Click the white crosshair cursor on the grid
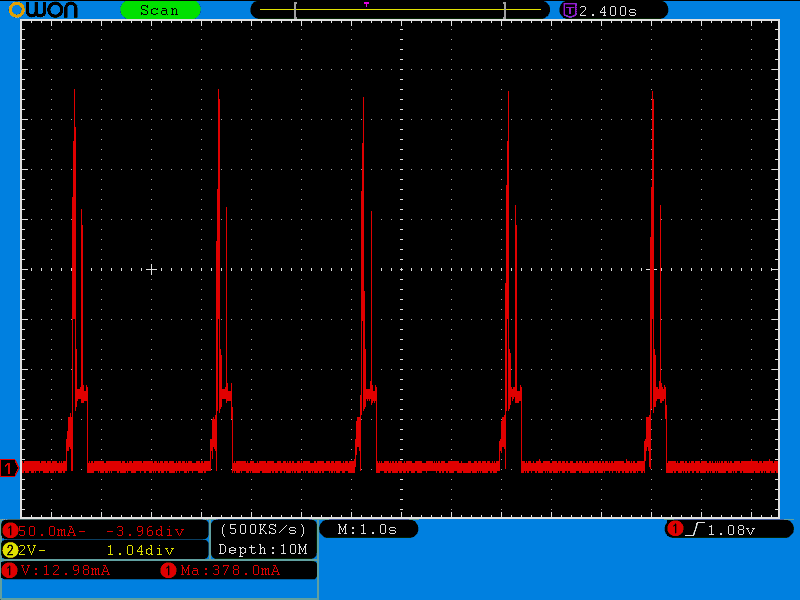The image size is (800, 600). click(x=151, y=269)
